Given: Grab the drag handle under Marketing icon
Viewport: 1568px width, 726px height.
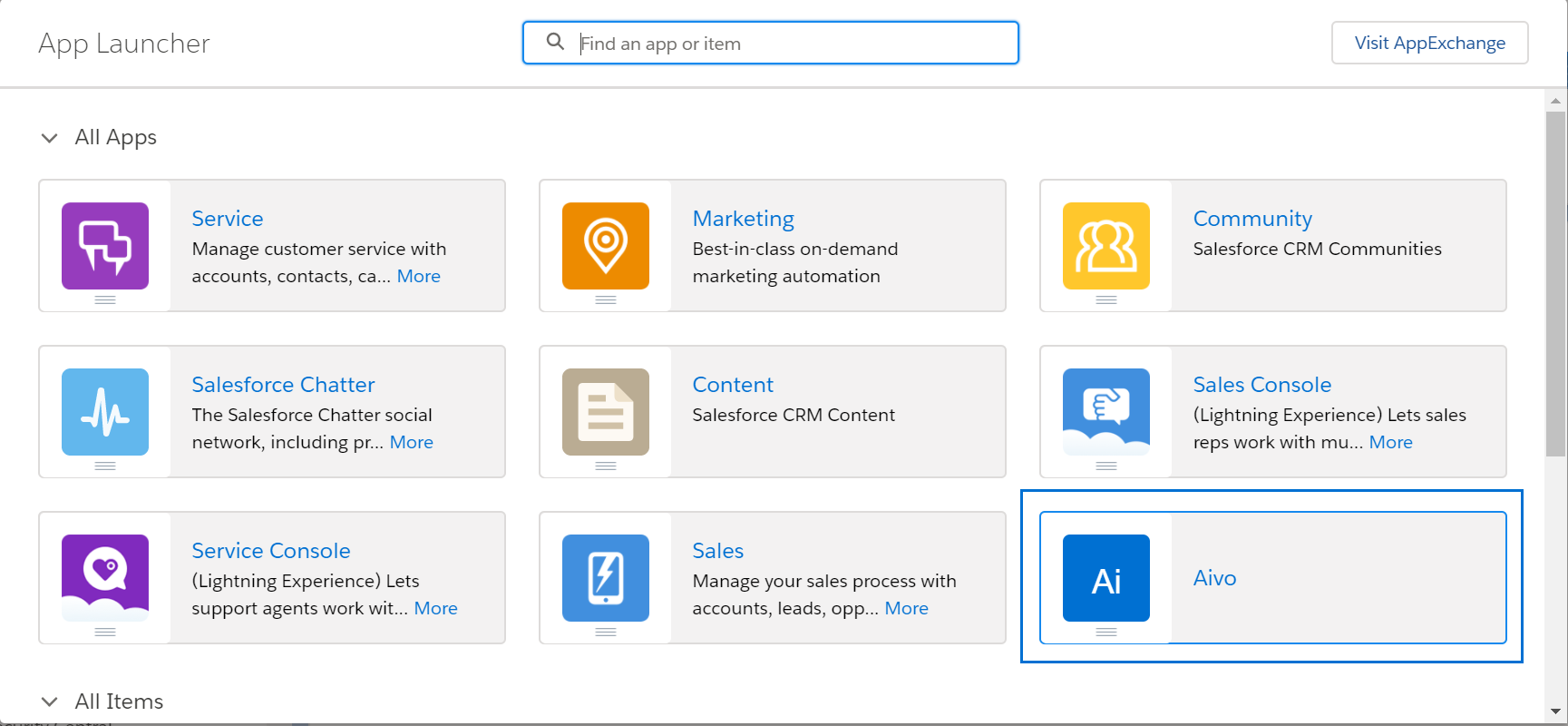Looking at the screenshot, I should (x=606, y=299).
